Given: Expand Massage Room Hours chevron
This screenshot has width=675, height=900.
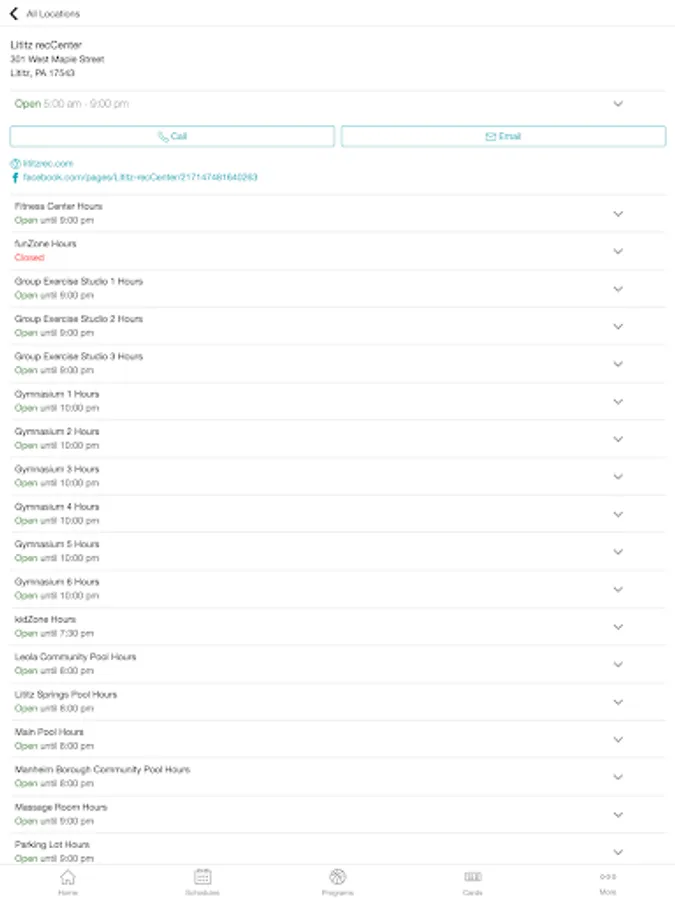Looking at the screenshot, I should pos(618,814).
